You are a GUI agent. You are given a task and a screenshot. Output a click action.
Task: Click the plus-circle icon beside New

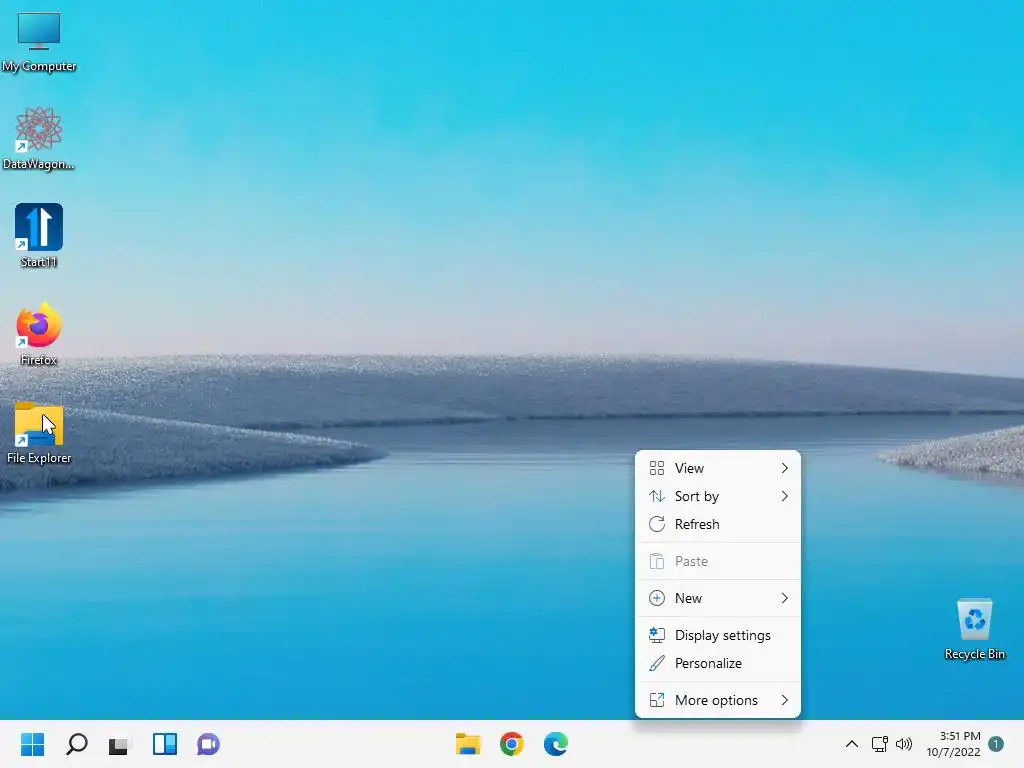tap(657, 598)
